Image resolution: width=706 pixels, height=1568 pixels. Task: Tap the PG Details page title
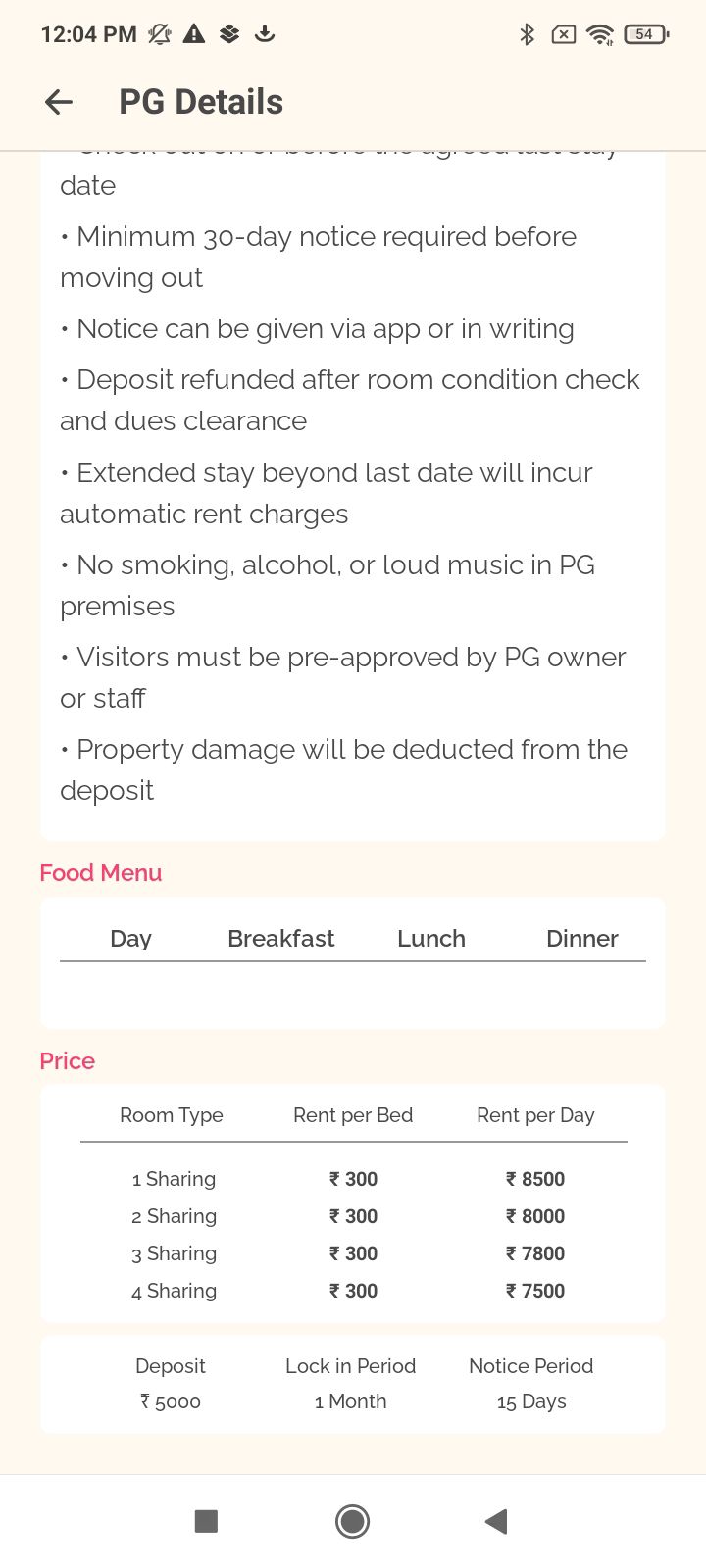(201, 102)
